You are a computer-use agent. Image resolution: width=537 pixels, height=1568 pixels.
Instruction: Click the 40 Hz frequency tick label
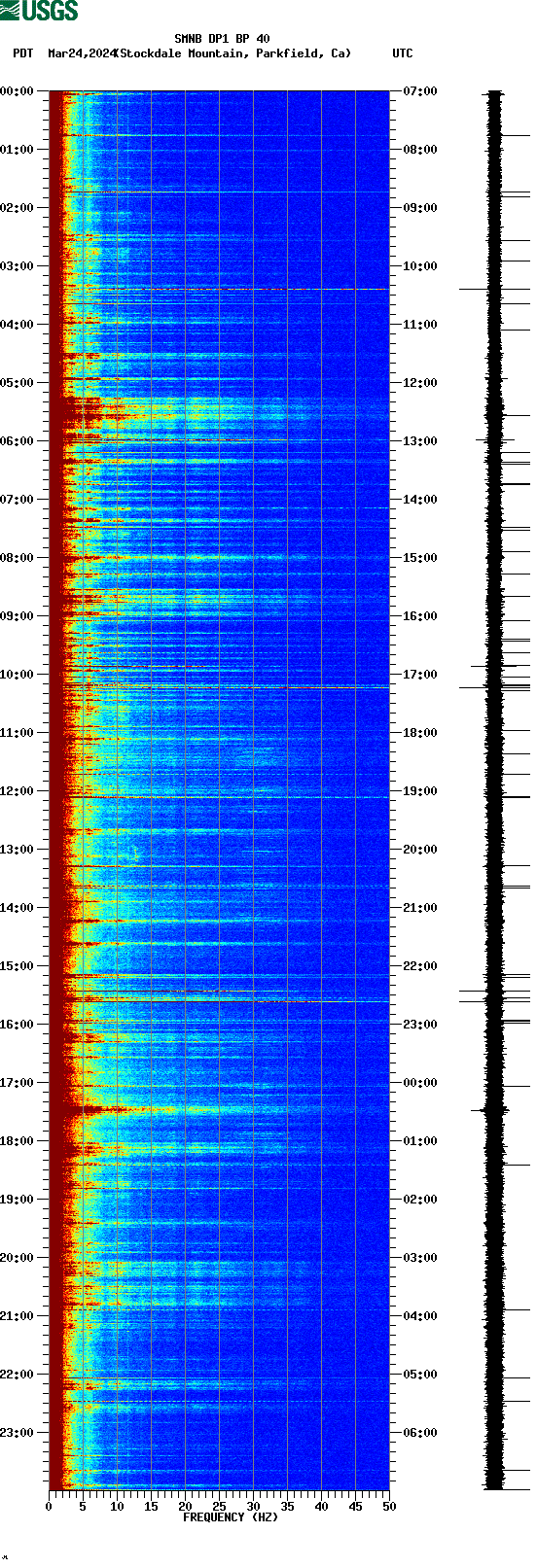click(x=321, y=1507)
